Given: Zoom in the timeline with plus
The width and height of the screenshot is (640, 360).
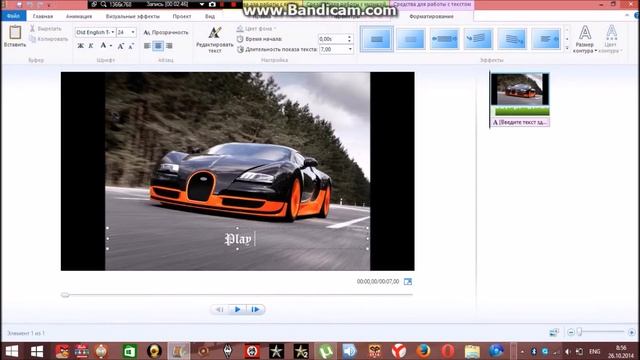Looking at the screenshot, I should pos(631,333).
